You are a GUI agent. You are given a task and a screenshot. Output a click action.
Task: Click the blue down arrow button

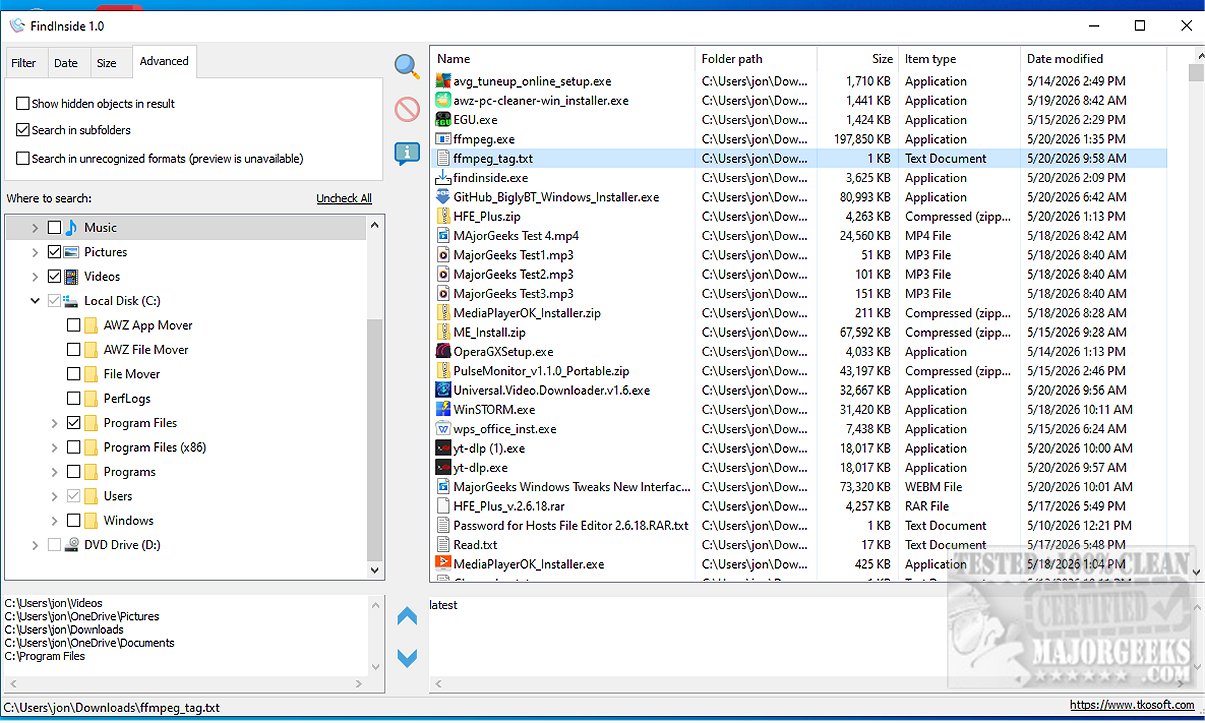(x=407, y=658)
